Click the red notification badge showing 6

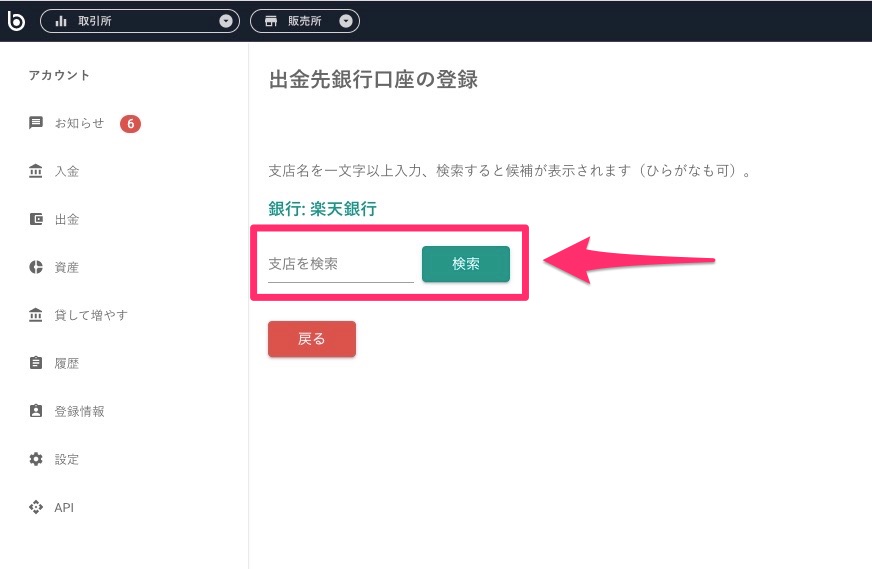(x=130, y=123)
